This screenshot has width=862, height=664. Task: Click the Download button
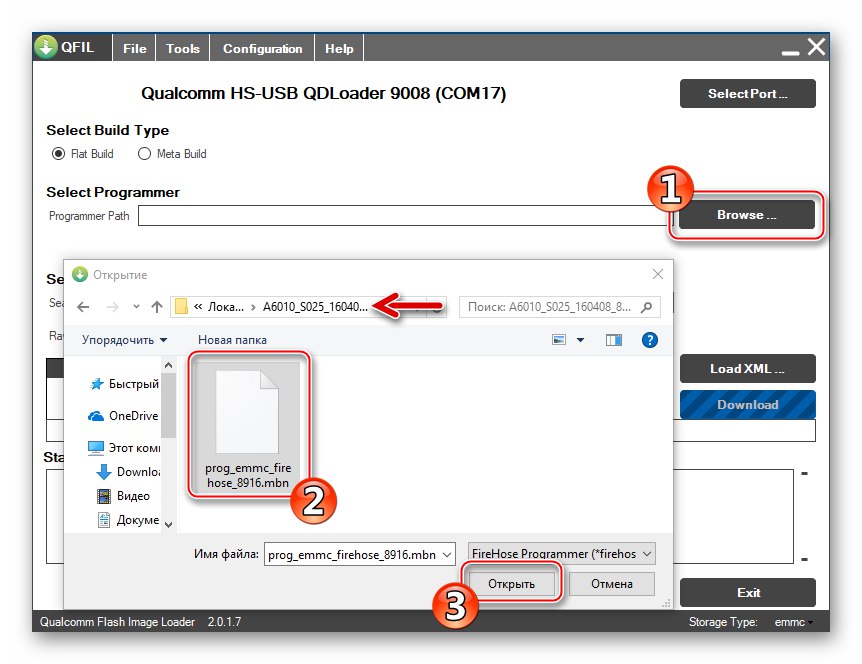click(747, 405)
